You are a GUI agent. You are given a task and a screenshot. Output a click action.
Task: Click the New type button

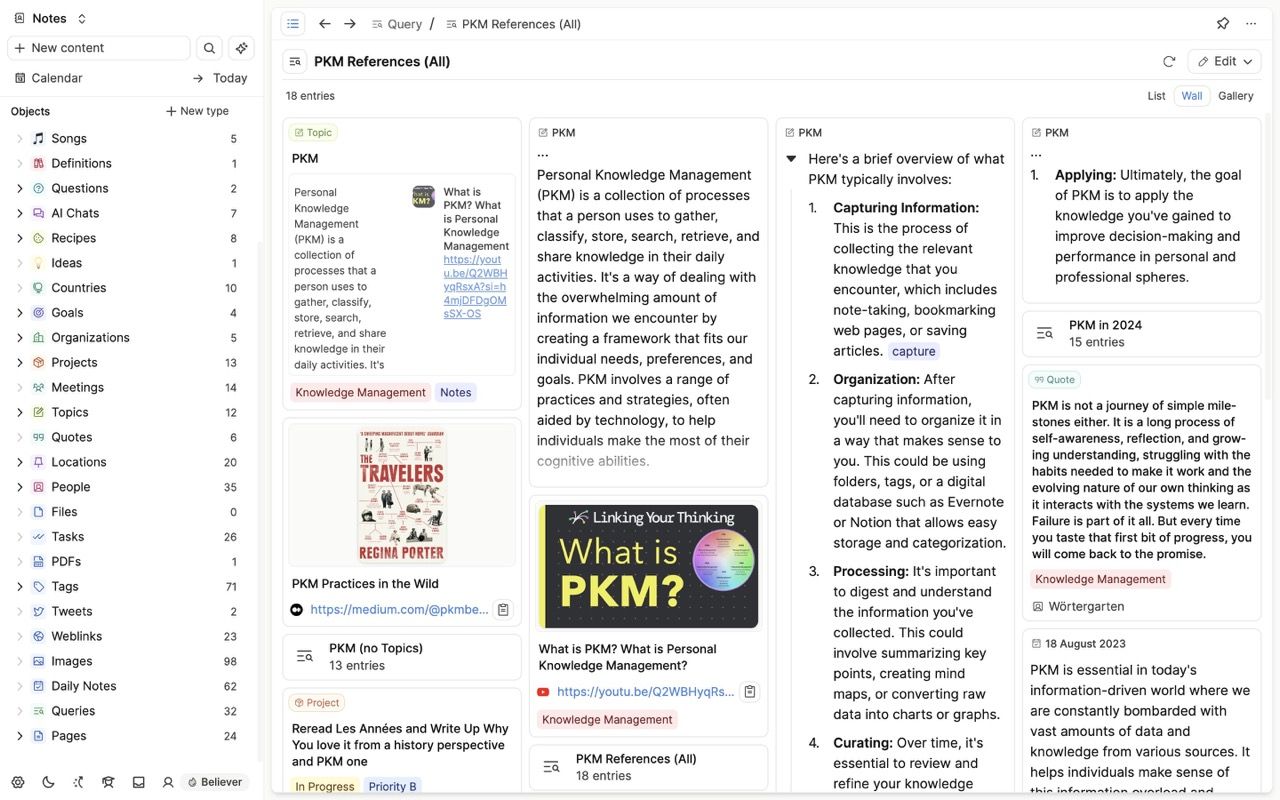click(197, 111)
